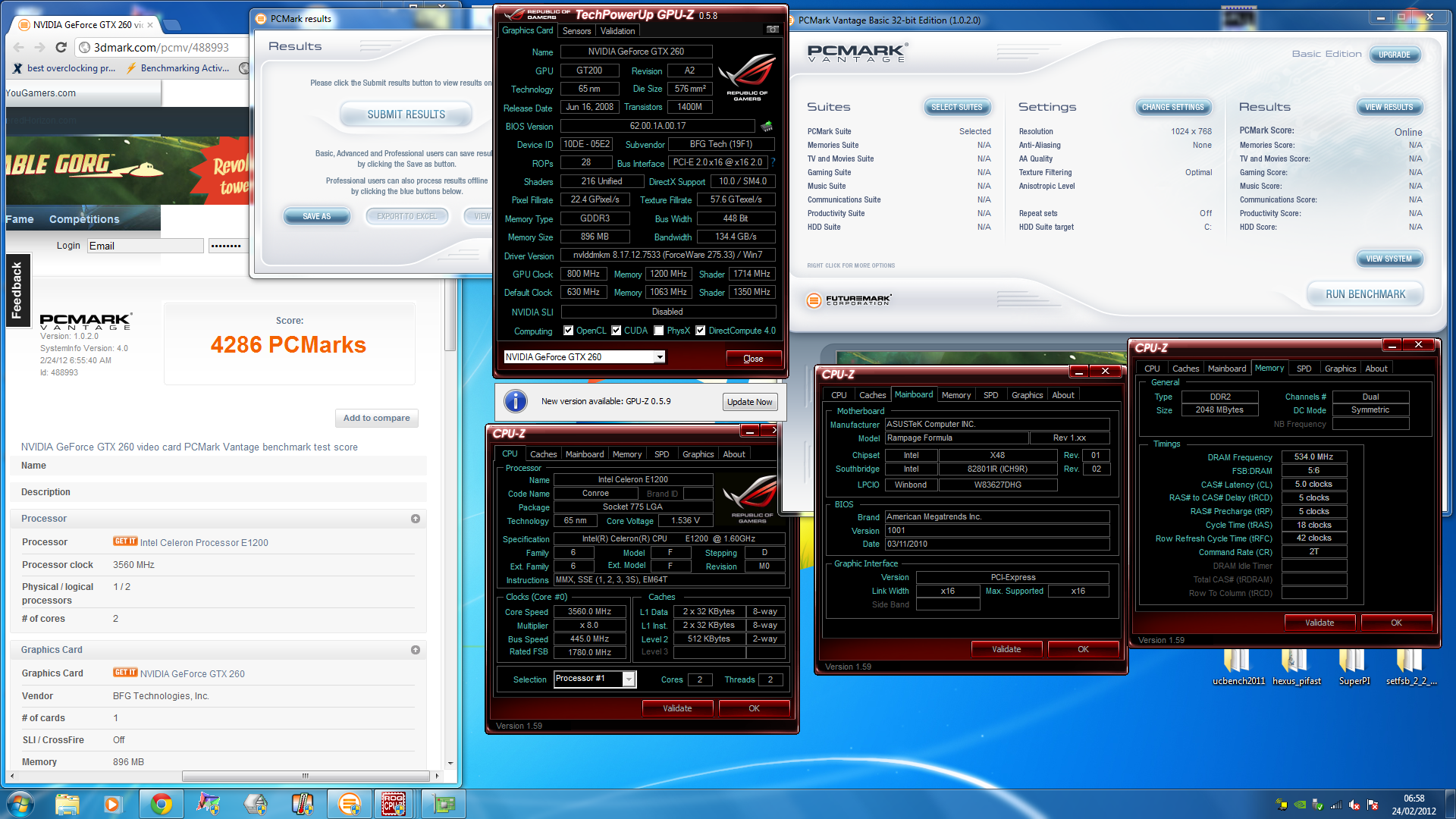The height and width of the screenshot is (819, 1456).
Task: Click the ROG CPU-Z taskbar icon
Action: pyautogui.click(x=393, y=804)
